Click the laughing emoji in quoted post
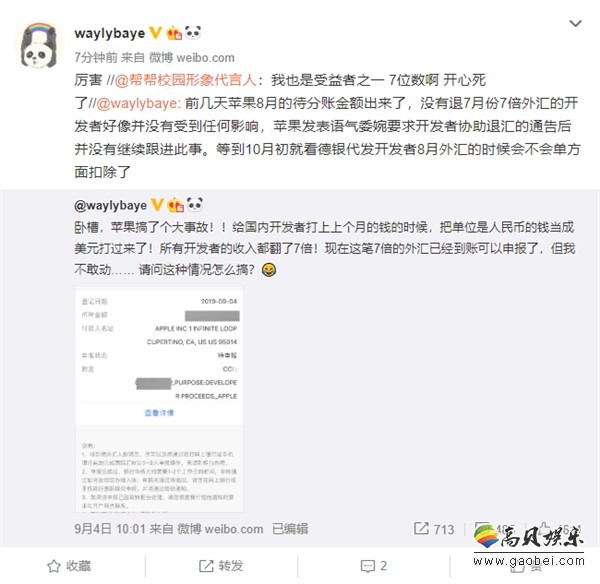 [269, 270]
